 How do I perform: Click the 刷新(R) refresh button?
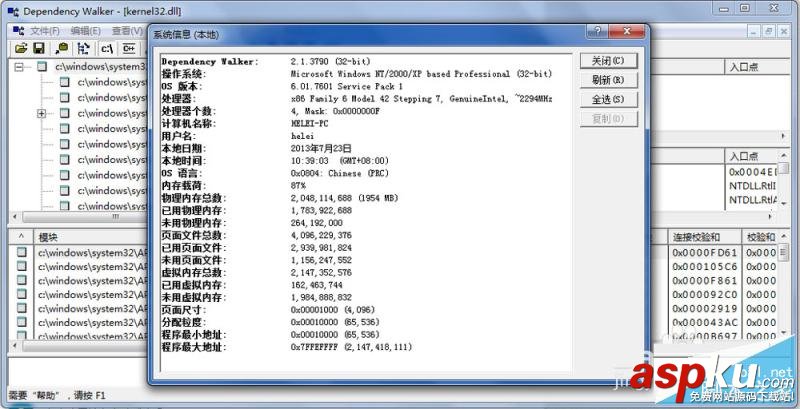[x=608, y=80]
